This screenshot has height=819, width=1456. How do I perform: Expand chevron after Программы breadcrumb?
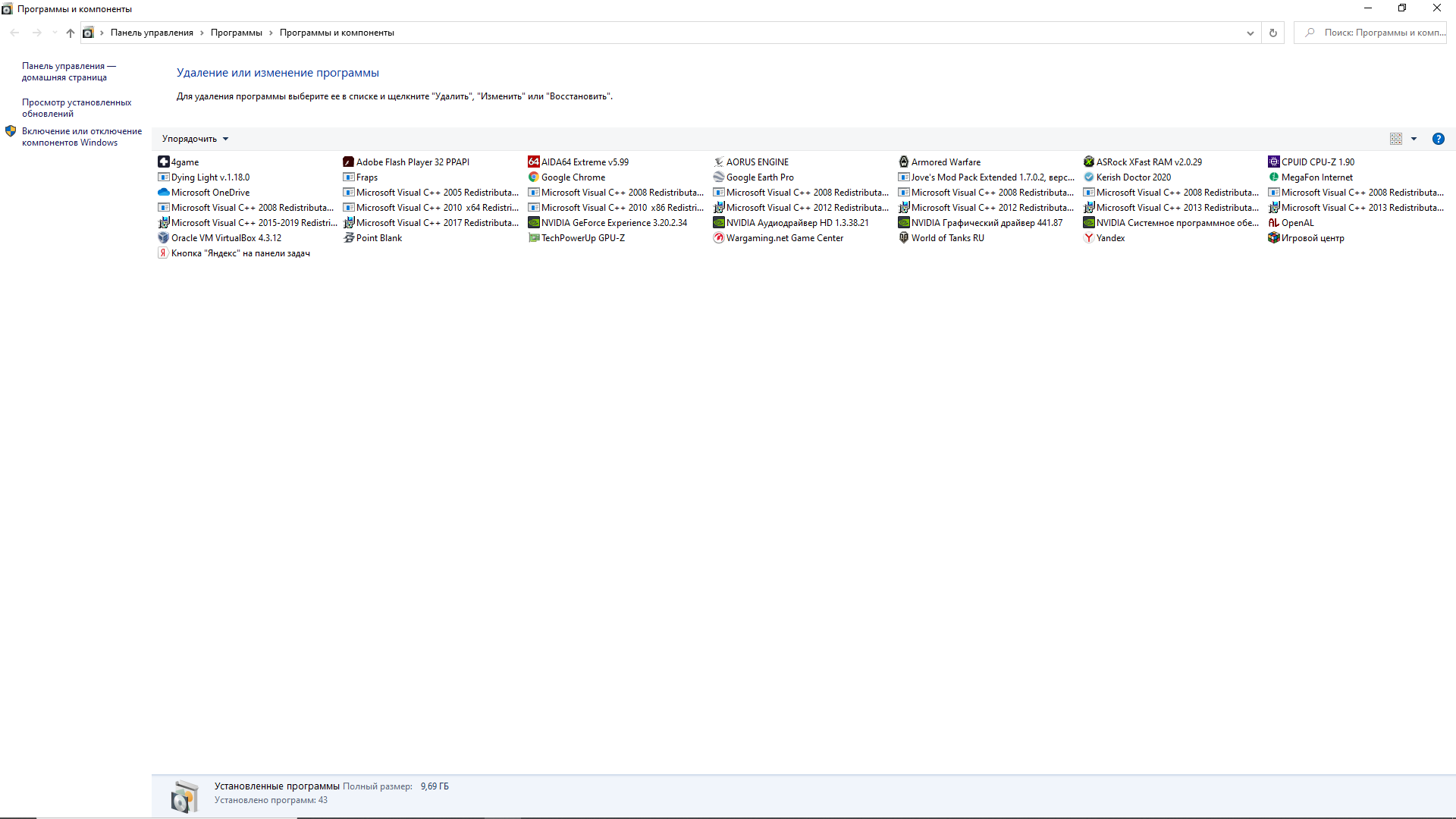point(271,33)
